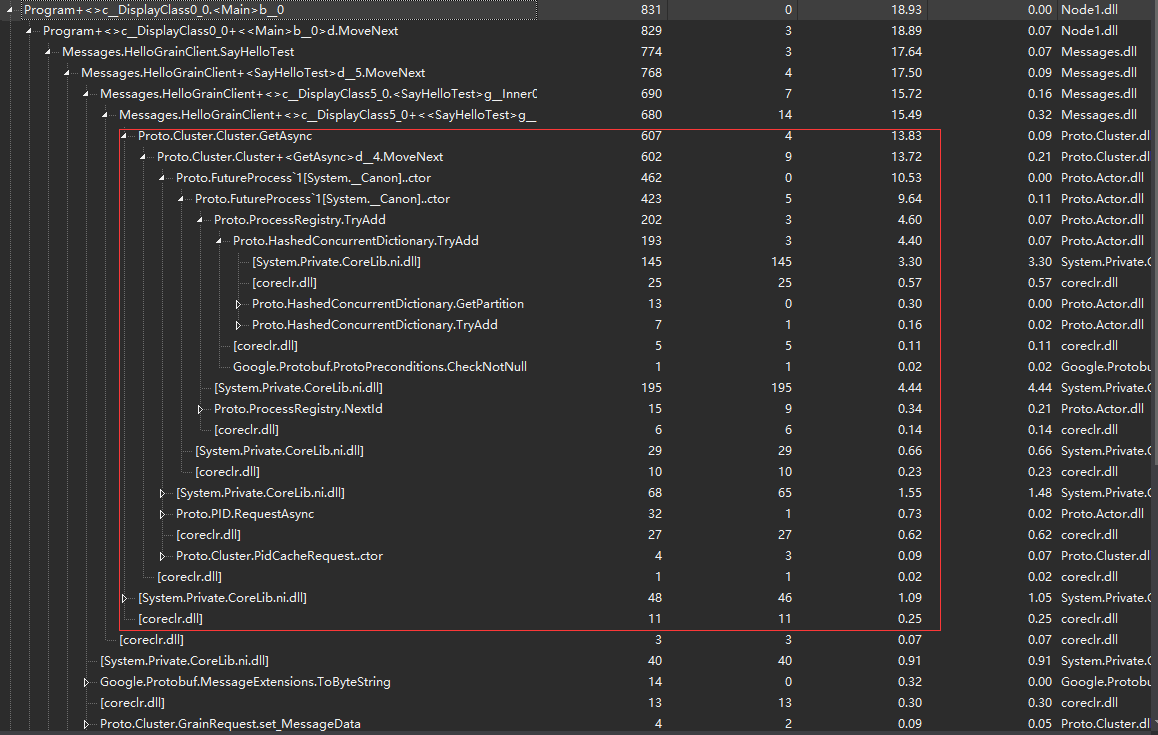Expand the Proto.PID.RequestAsync node
The height and width of the screenshot is (735, 1158).
pos(162,513)
